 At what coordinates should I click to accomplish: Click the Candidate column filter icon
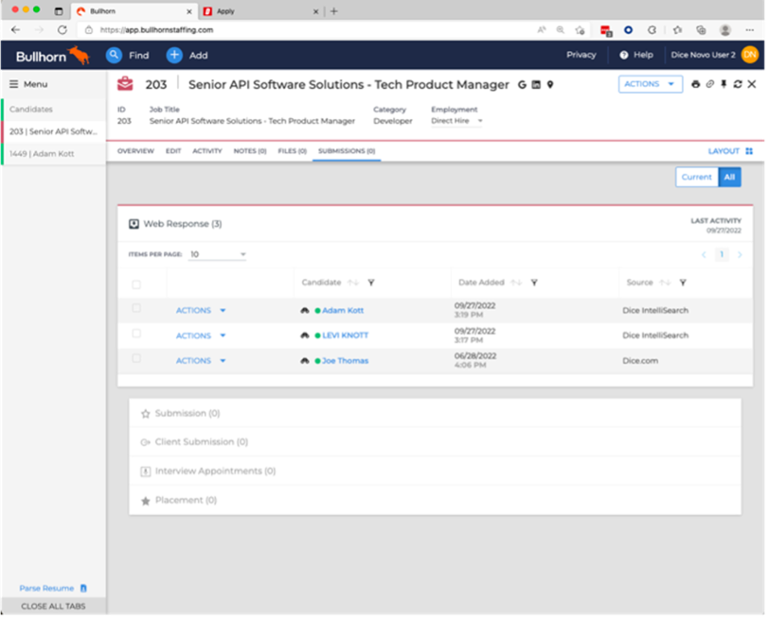point(372,283)
